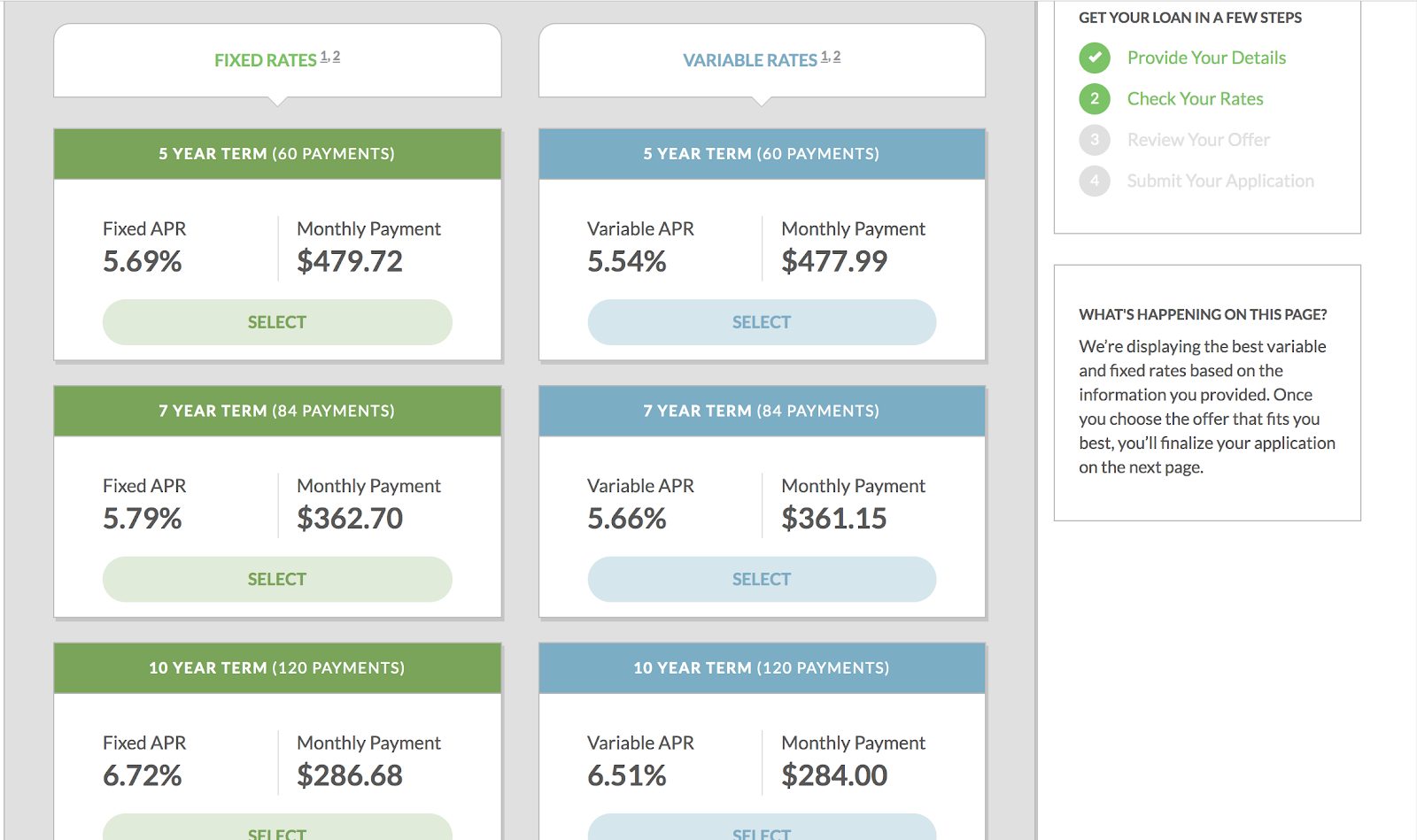This screenshot has width=1417, height=840.
Task: Click the step 2 circle icon
Action: tap(1095, 98)
